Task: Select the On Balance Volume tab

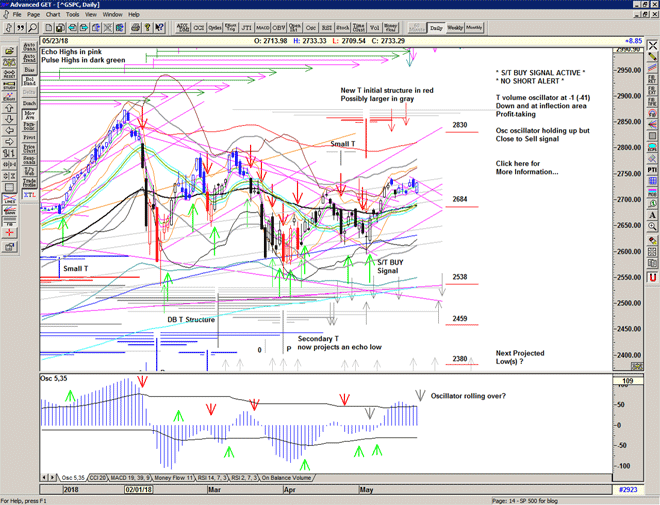Action: coord(289,477)
